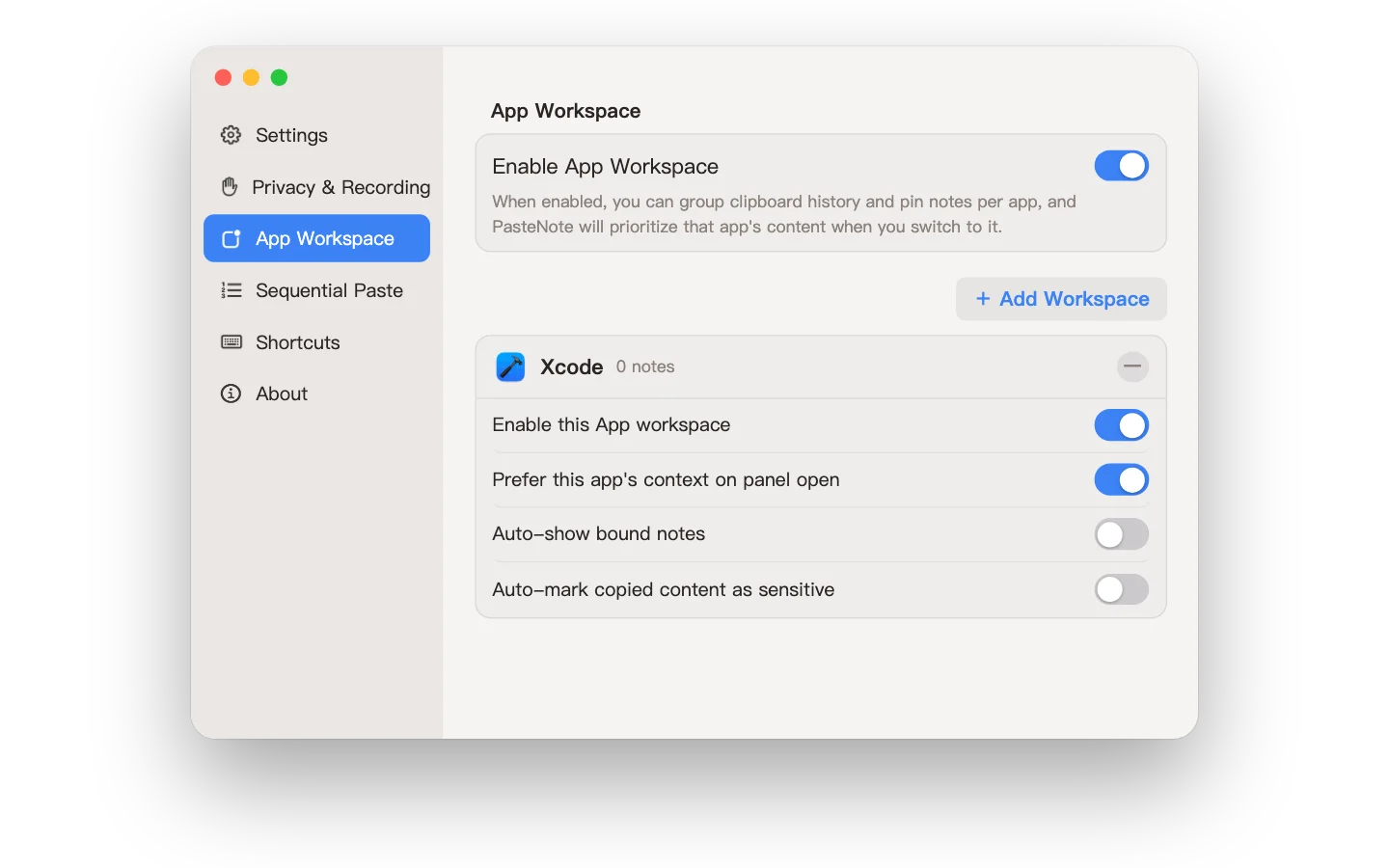Click the Add Workspace button
Viewport: 1389px width, 868px height.
click(1061, 299)
